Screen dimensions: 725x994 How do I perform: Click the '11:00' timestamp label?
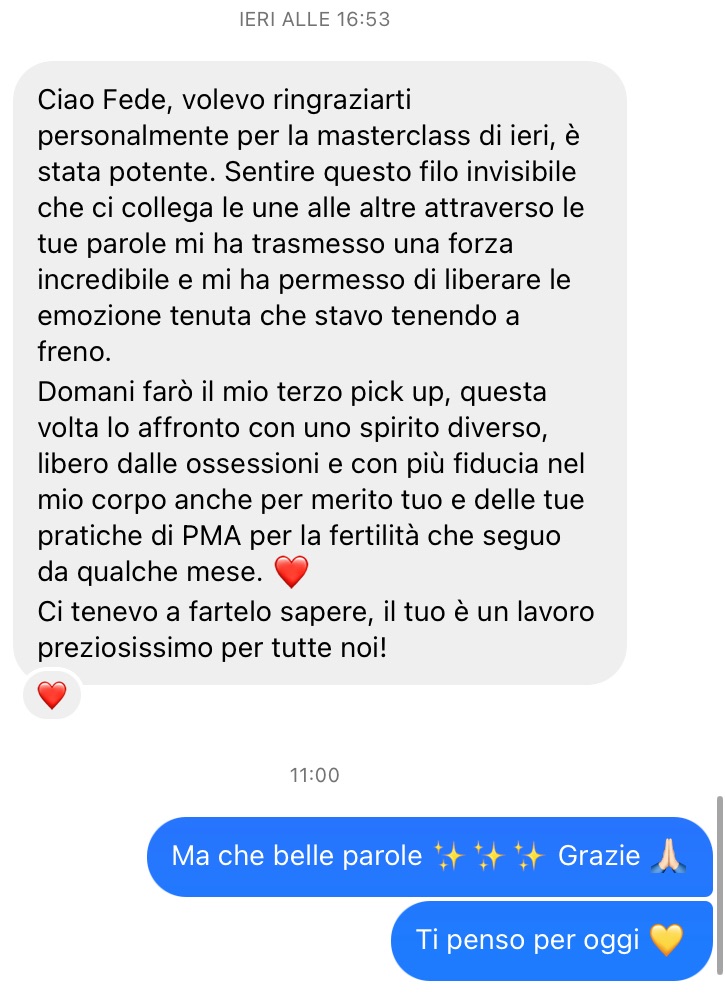[315, 775]
